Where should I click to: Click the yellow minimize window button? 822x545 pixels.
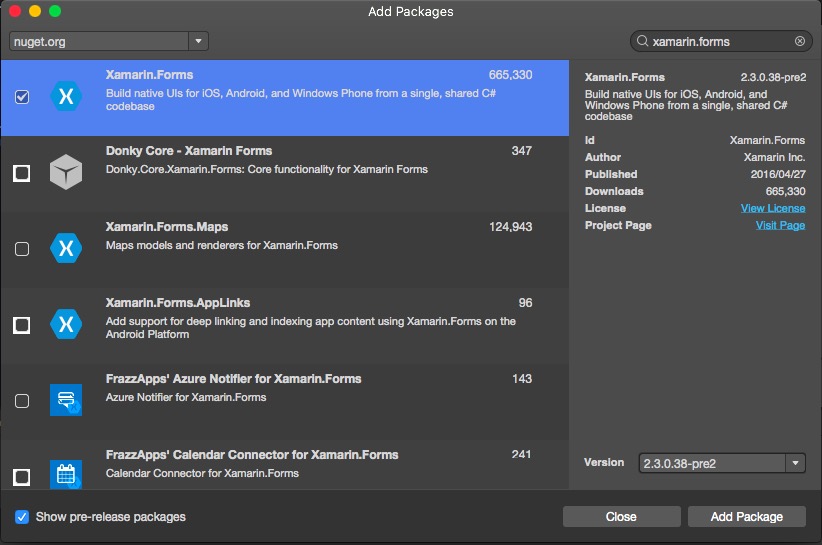(35, 11)
